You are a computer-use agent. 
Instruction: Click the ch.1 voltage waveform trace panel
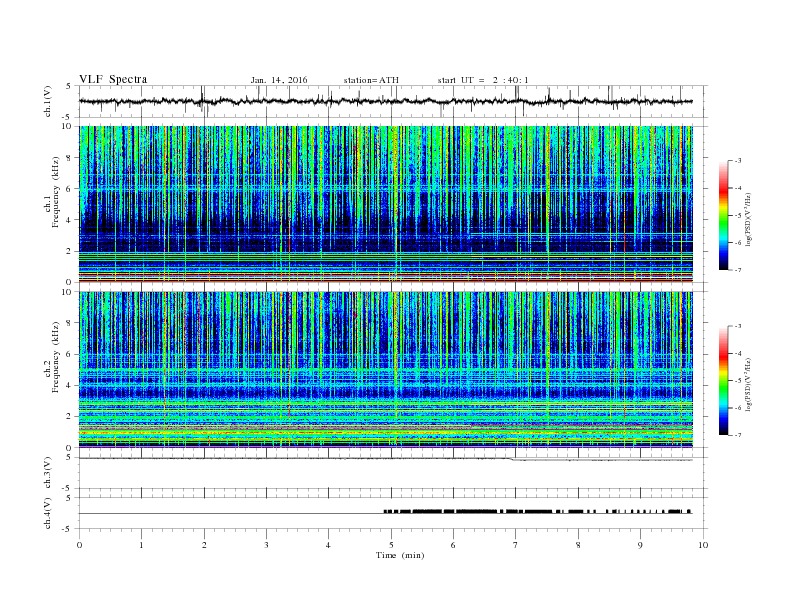pos(393,101)
